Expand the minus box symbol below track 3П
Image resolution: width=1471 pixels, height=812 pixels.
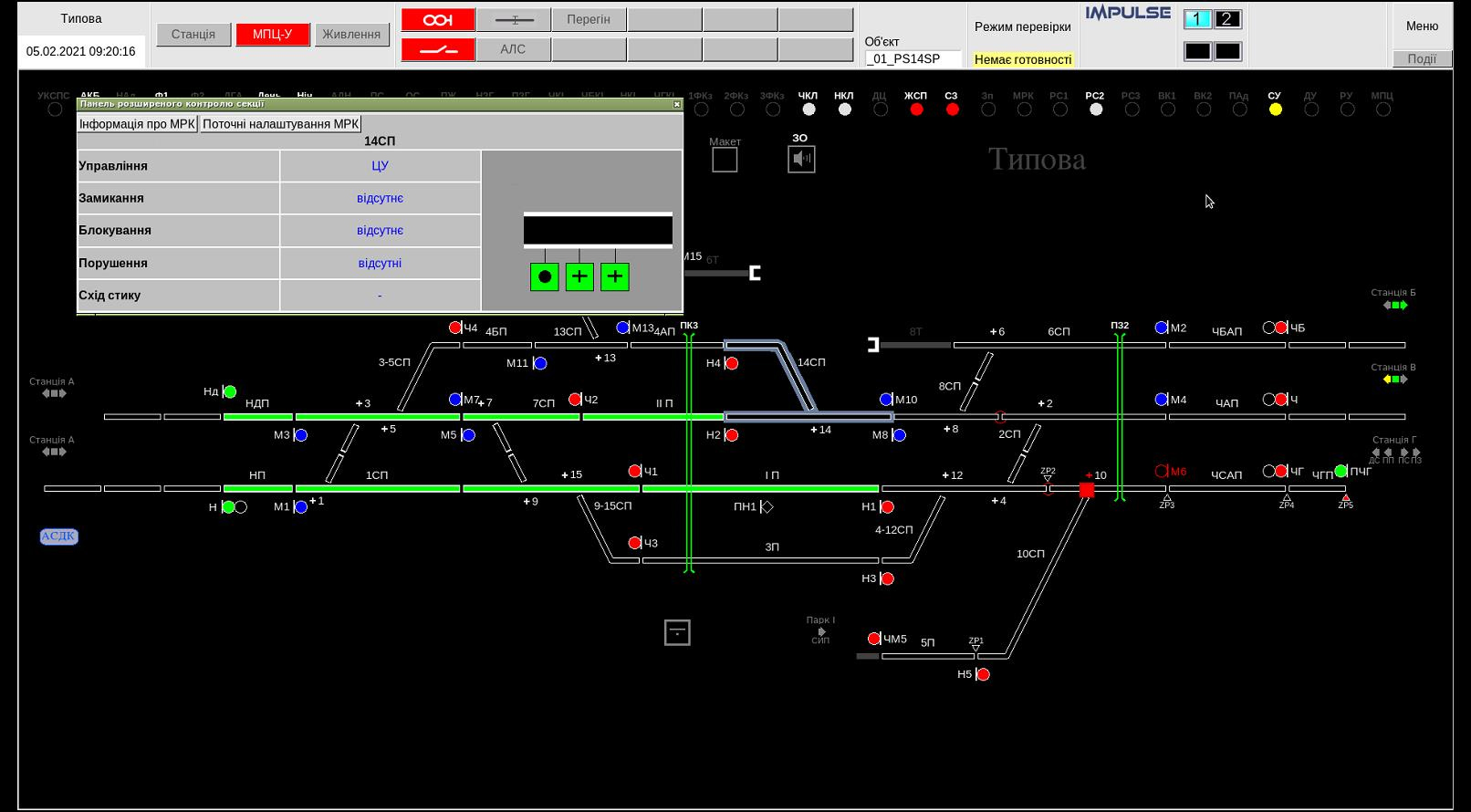coord(677,632)
